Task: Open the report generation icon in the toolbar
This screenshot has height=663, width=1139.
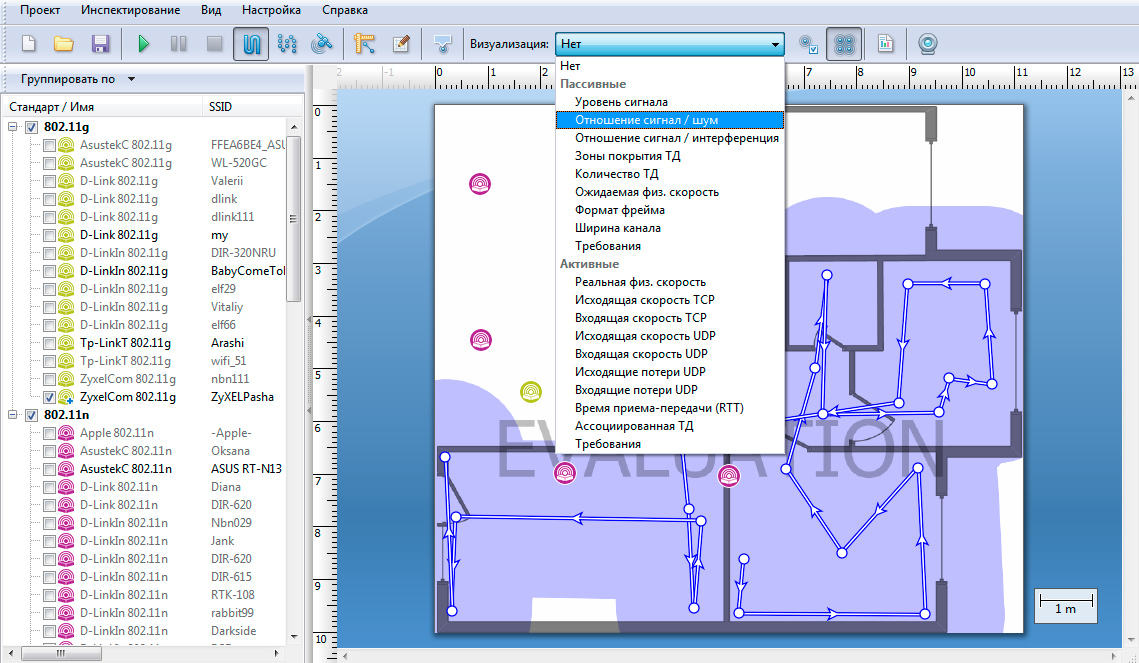Action: click(x=885, y=44)
